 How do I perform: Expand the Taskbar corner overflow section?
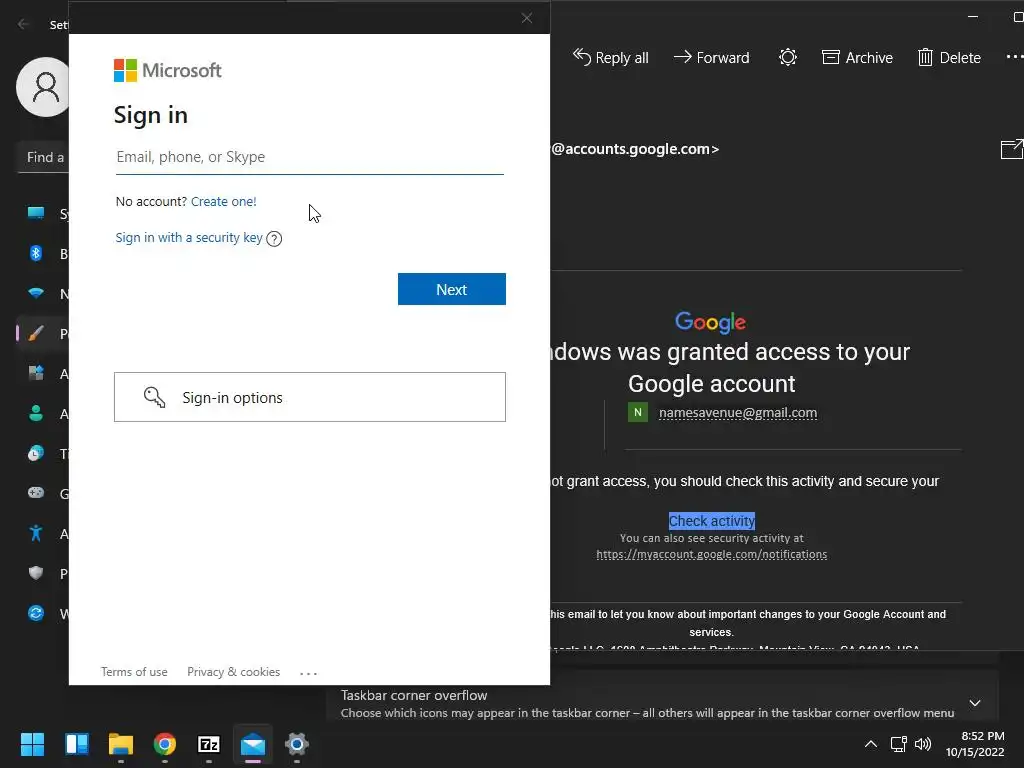(x=975, y=703)
